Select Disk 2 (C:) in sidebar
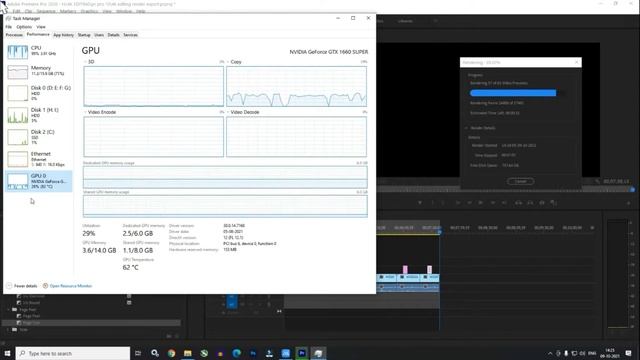 click(39, 137)
